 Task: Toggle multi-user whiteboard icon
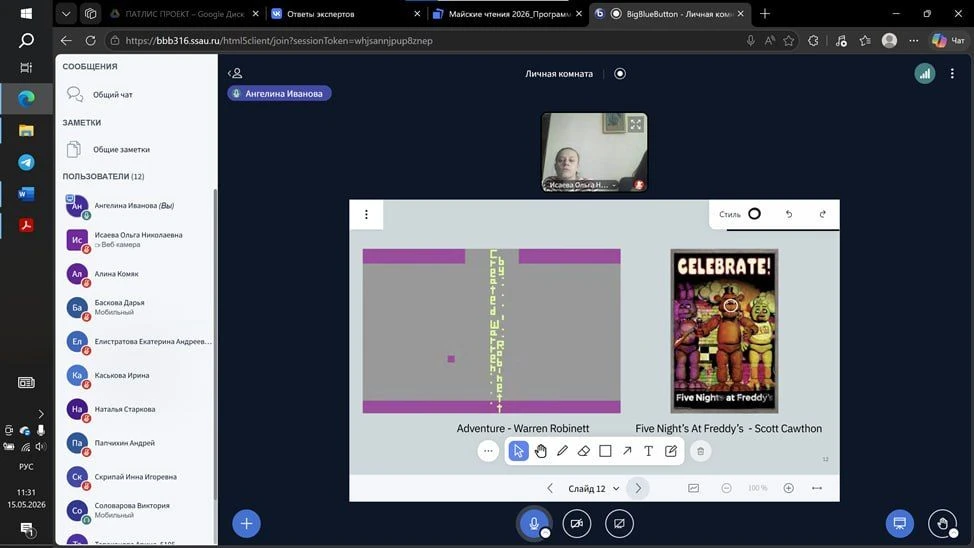(x=693, y=488)
